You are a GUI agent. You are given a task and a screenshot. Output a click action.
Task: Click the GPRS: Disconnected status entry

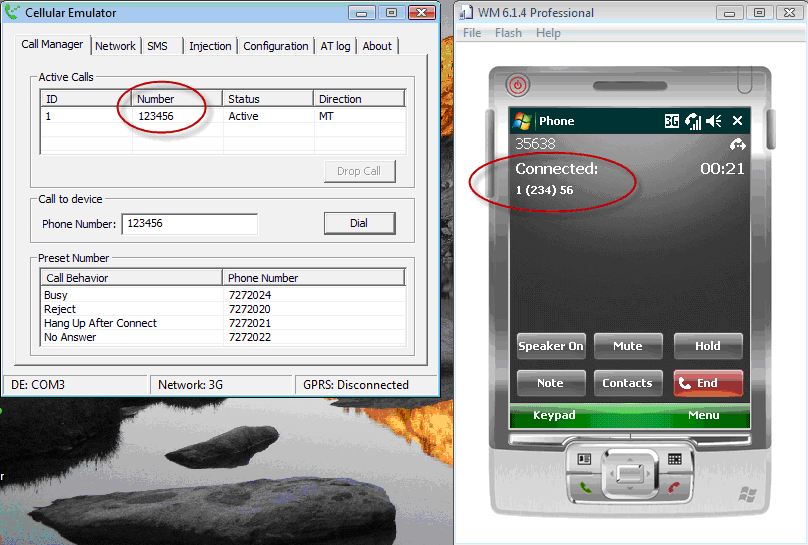coord(366,385)
